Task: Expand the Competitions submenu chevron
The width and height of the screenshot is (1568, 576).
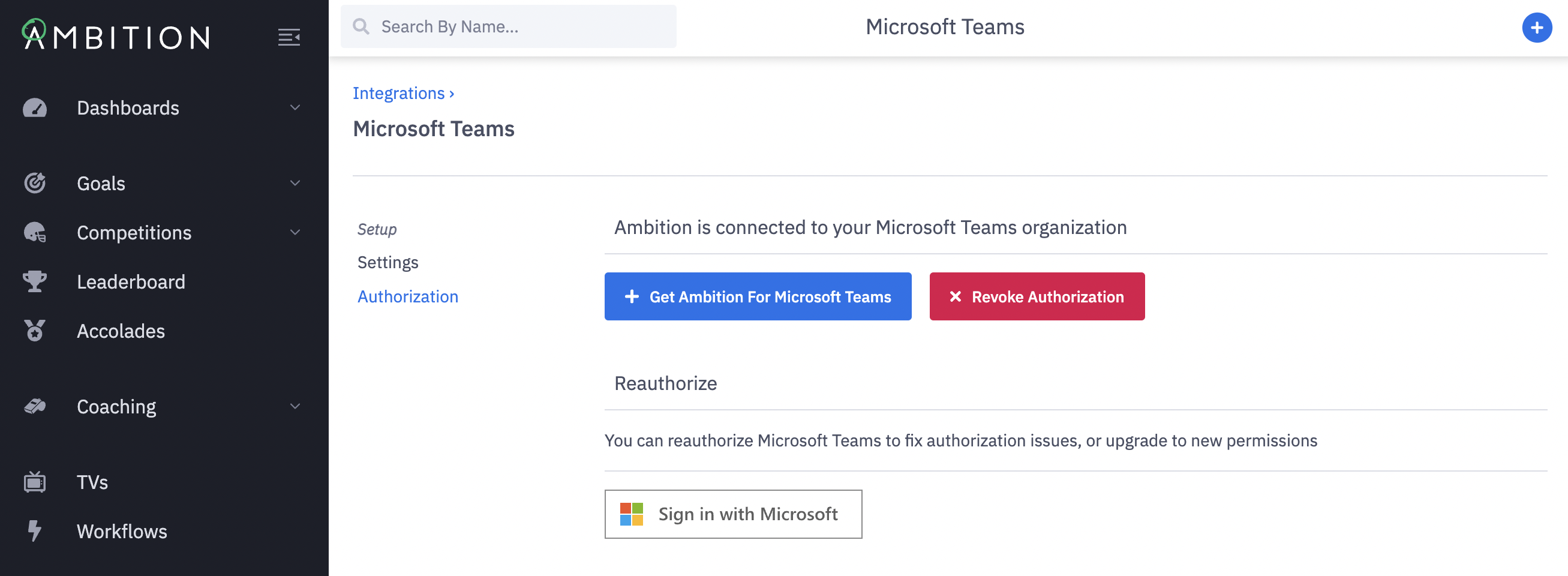Action: [x=295, y=233]
